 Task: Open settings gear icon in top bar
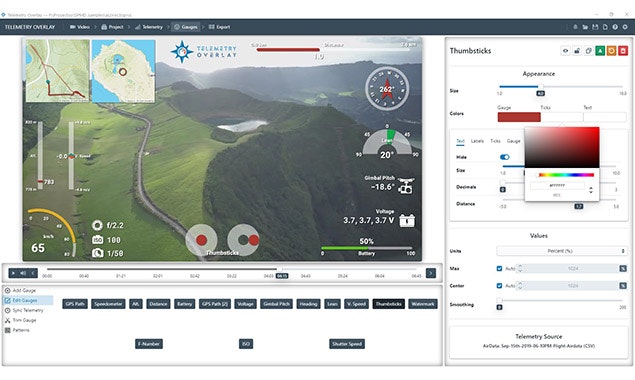[x=625, y=27]
